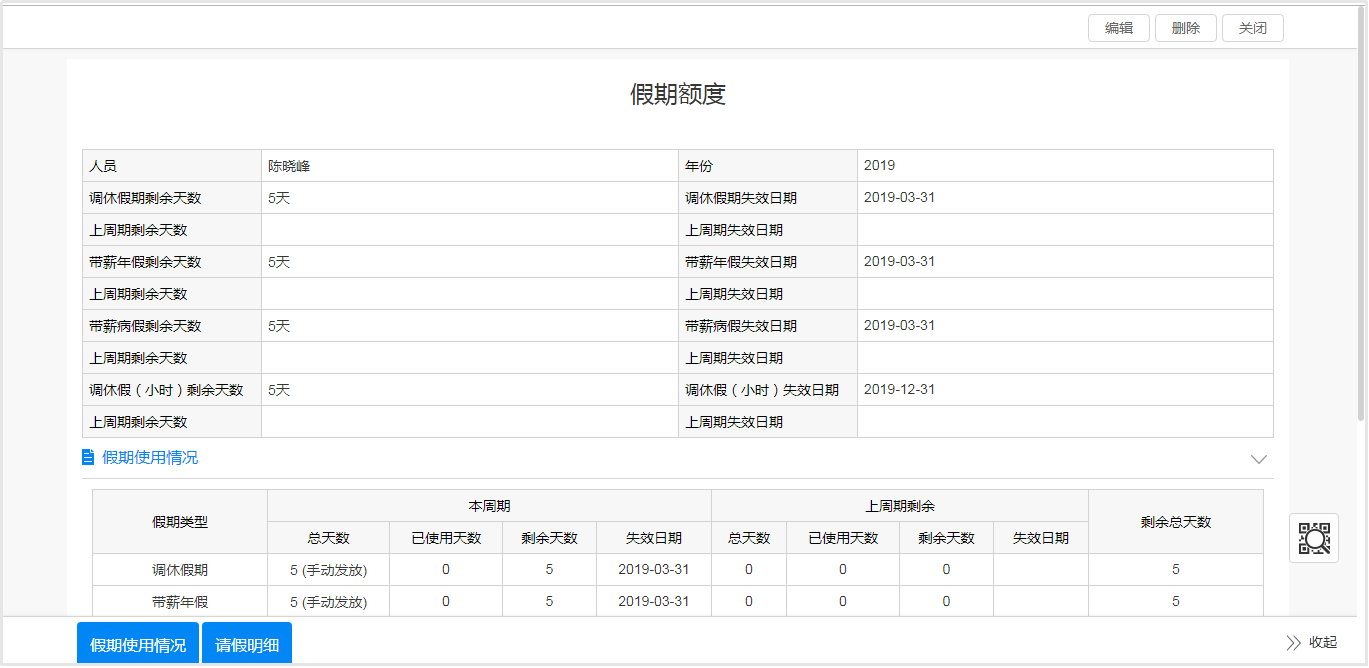Click the 收起 collapse control
This screenshot has height=668, width=1369.
1323,642
